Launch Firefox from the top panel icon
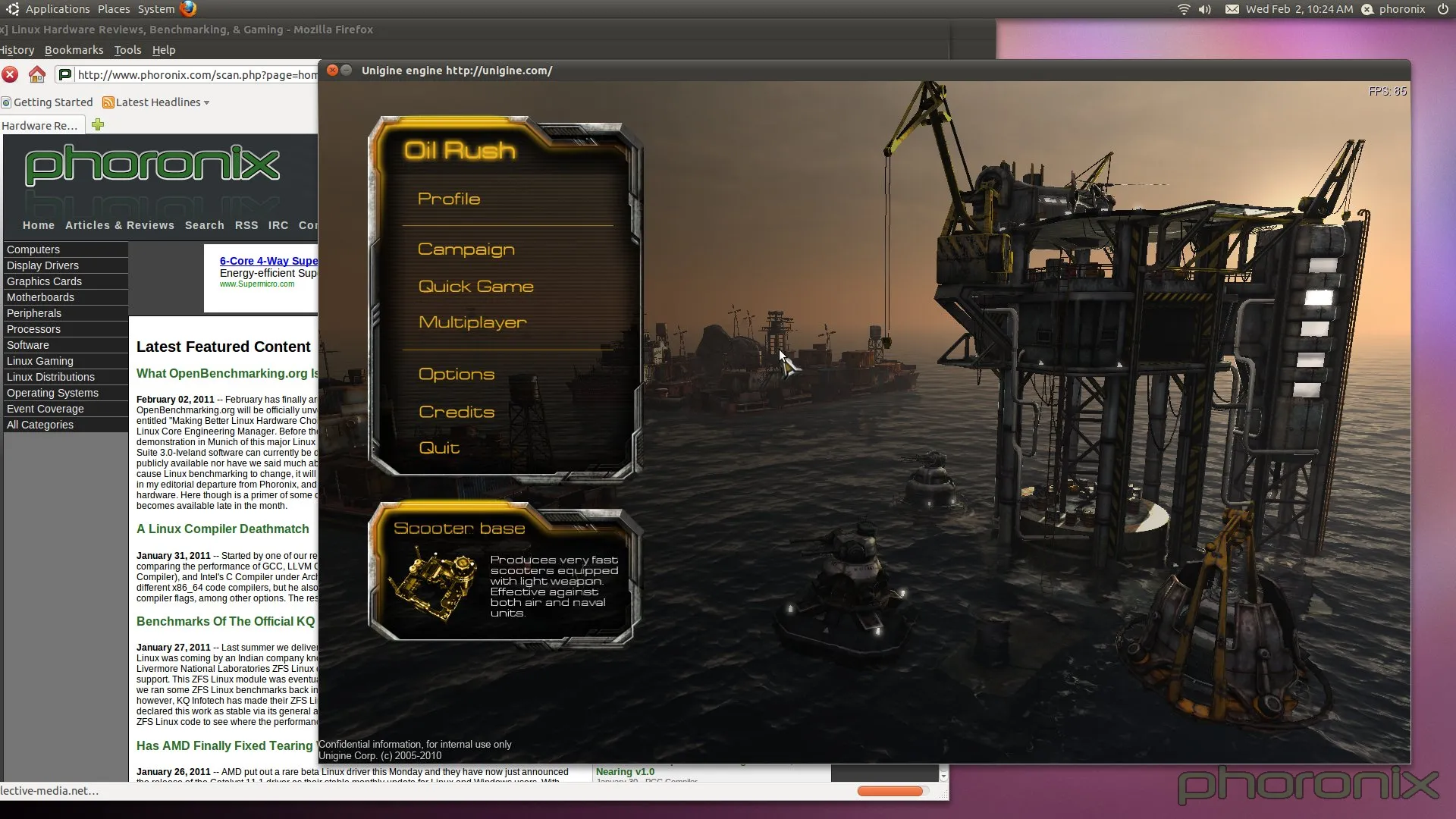 pos(188,9)
